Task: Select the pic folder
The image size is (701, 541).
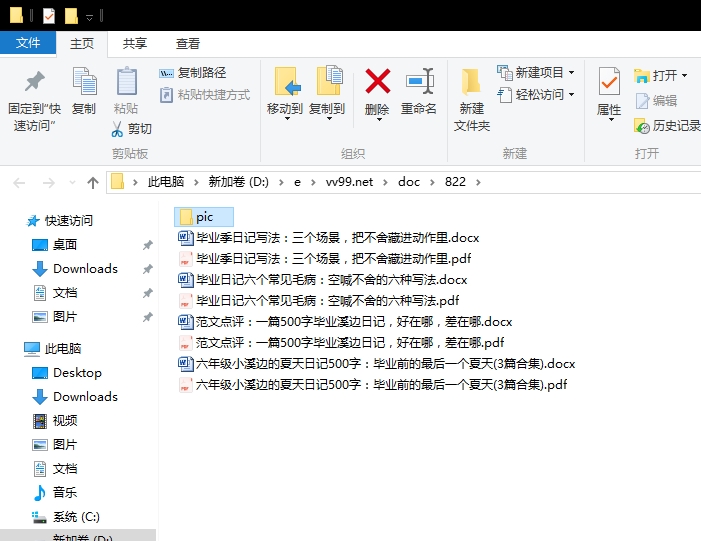Action: click(x=204, y=217)
